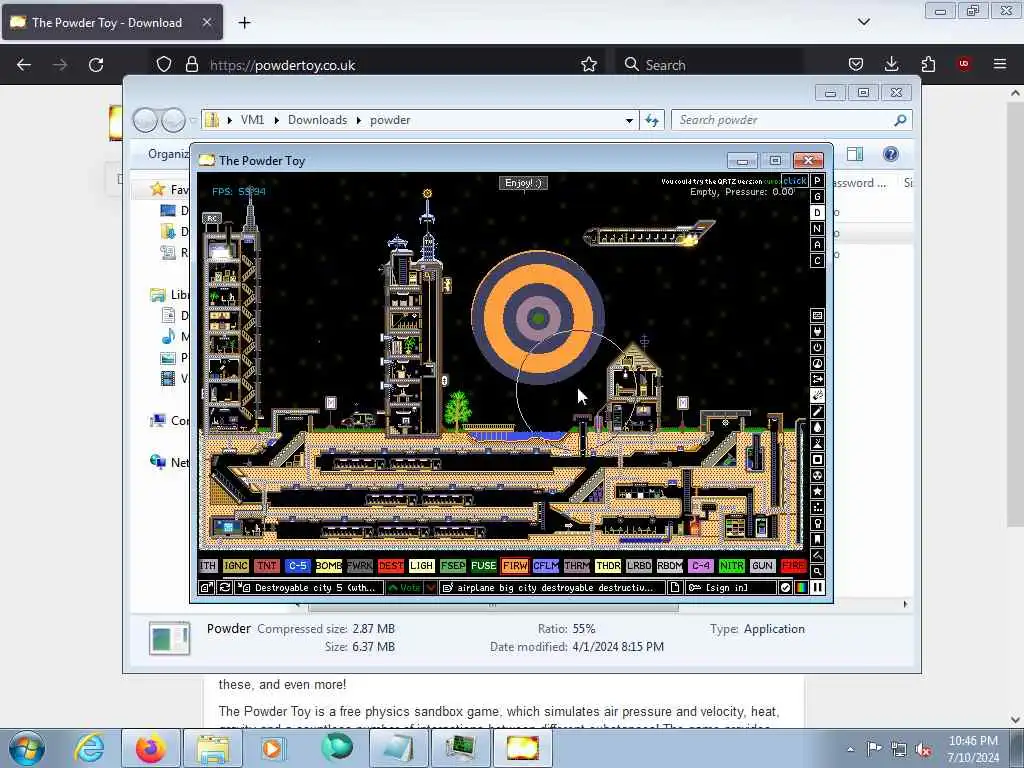Image resolution: width=1024 pixels, height=768 pixels.
Task: Click the open save browser icon
Action: tap(206, 588)
